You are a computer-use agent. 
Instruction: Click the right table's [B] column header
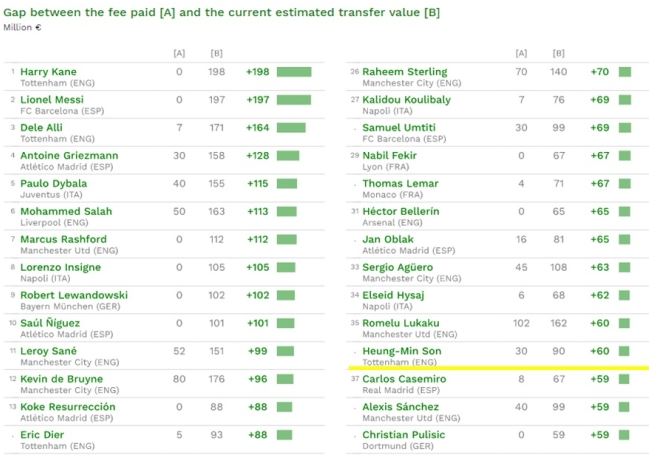click(557, 52)
